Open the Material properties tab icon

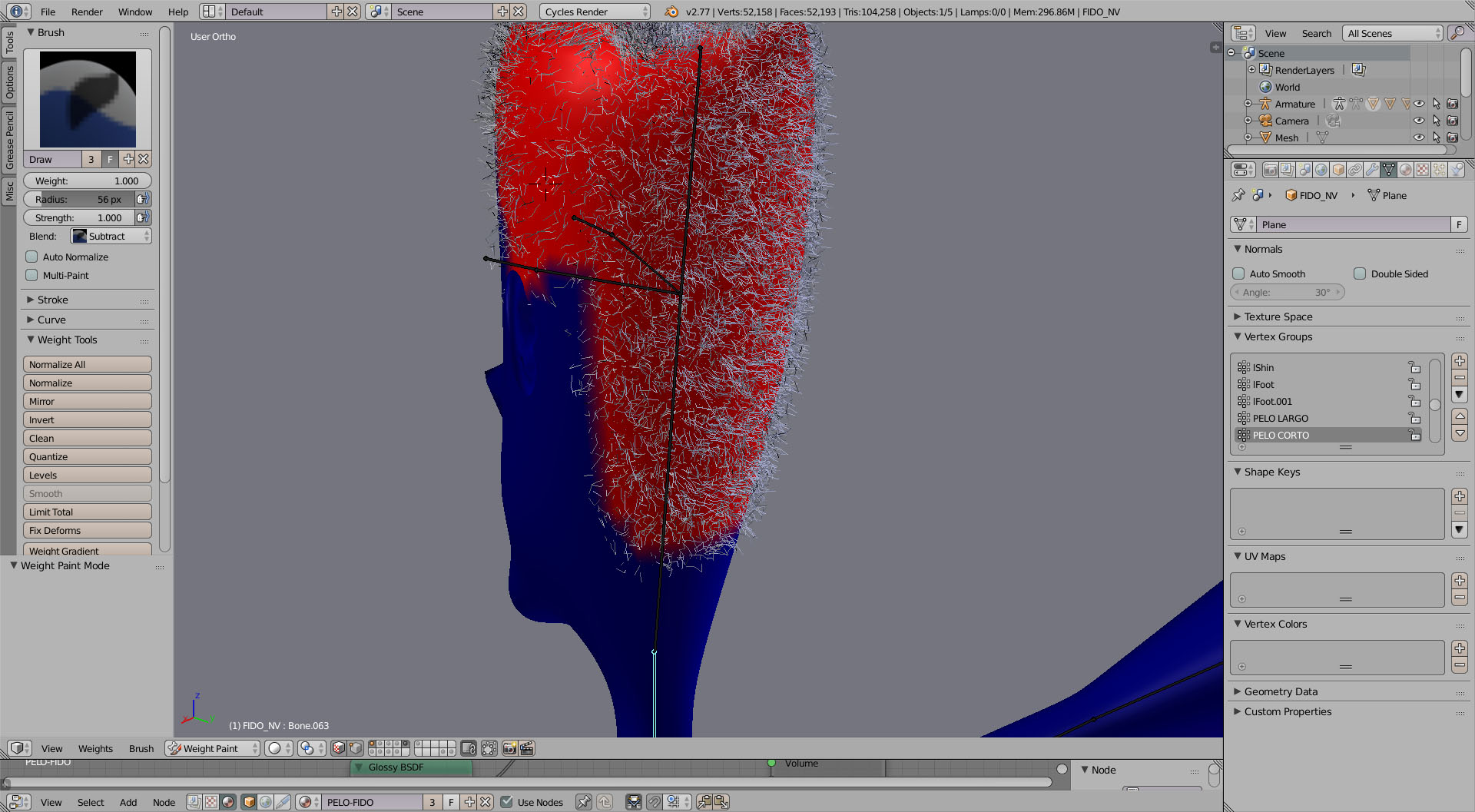click(x=1406, y=170)
